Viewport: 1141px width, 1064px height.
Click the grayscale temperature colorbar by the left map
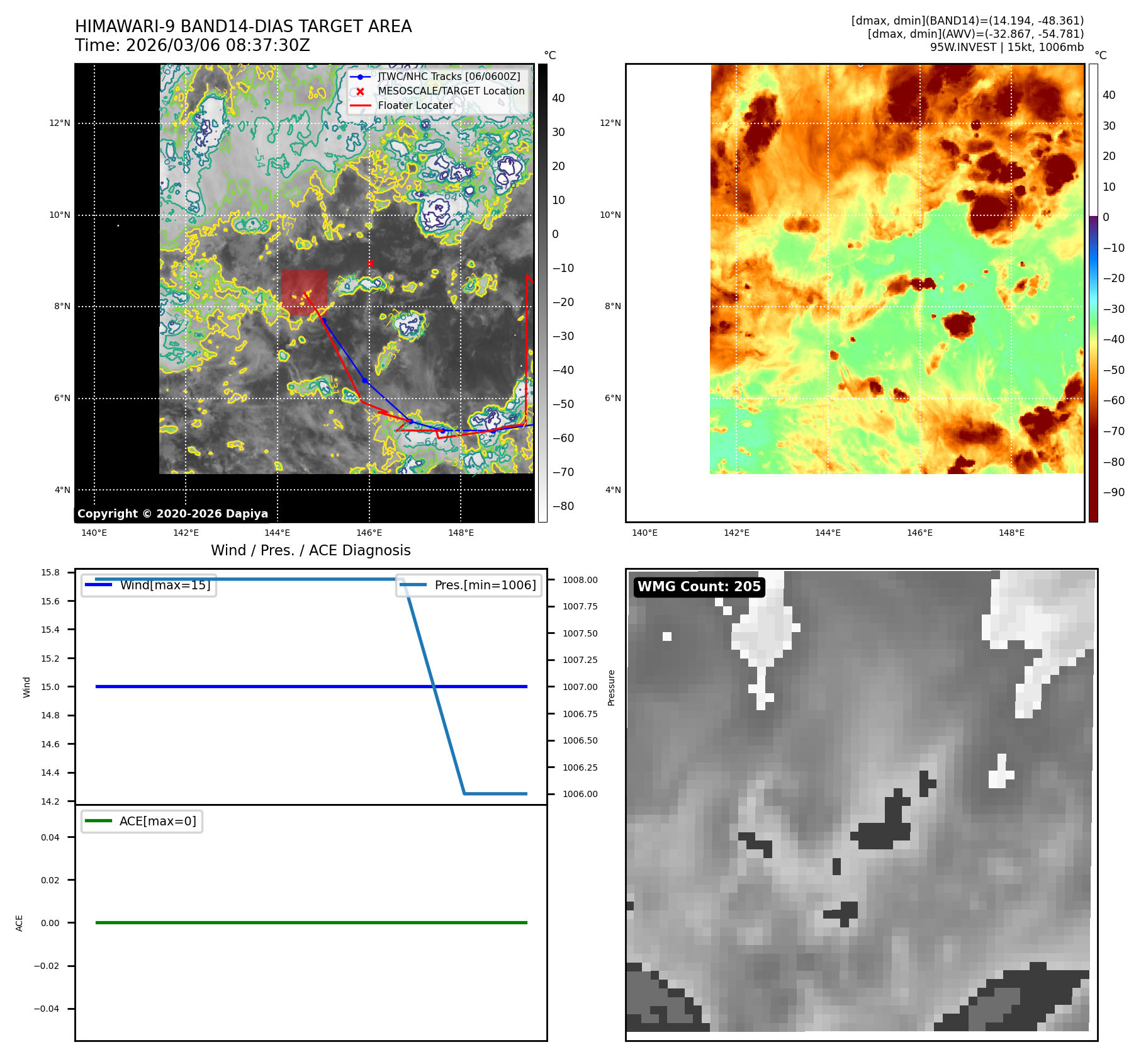(x=542, y=293)
